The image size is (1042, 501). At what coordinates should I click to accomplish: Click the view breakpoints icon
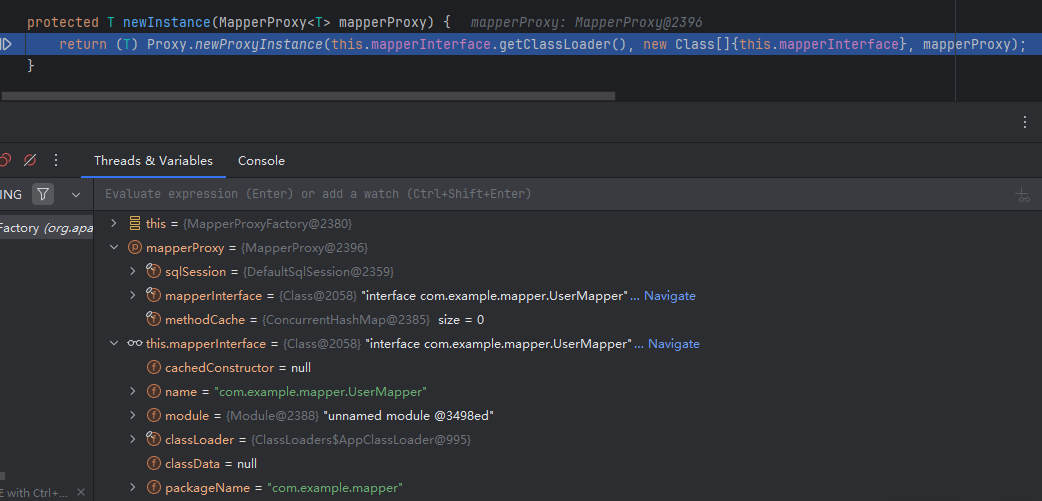point(5,160)
